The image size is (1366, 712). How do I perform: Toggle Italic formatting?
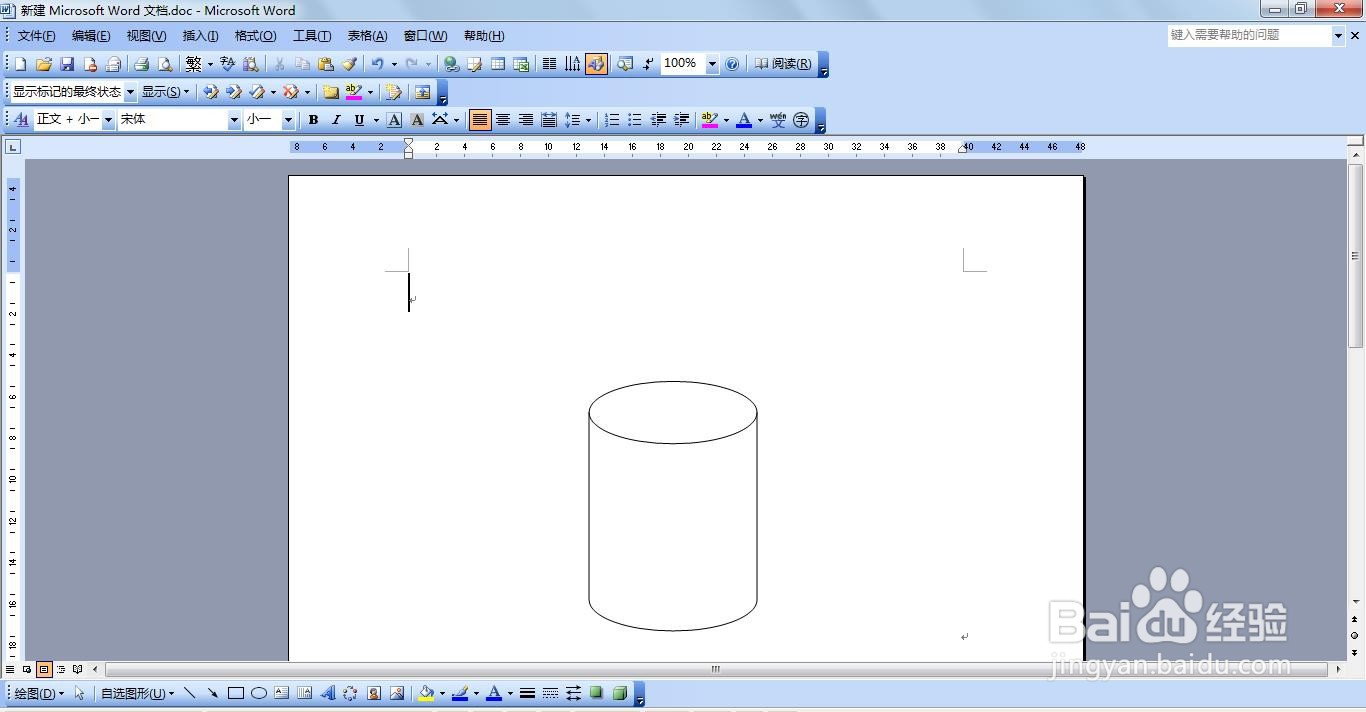click(336, 120)
